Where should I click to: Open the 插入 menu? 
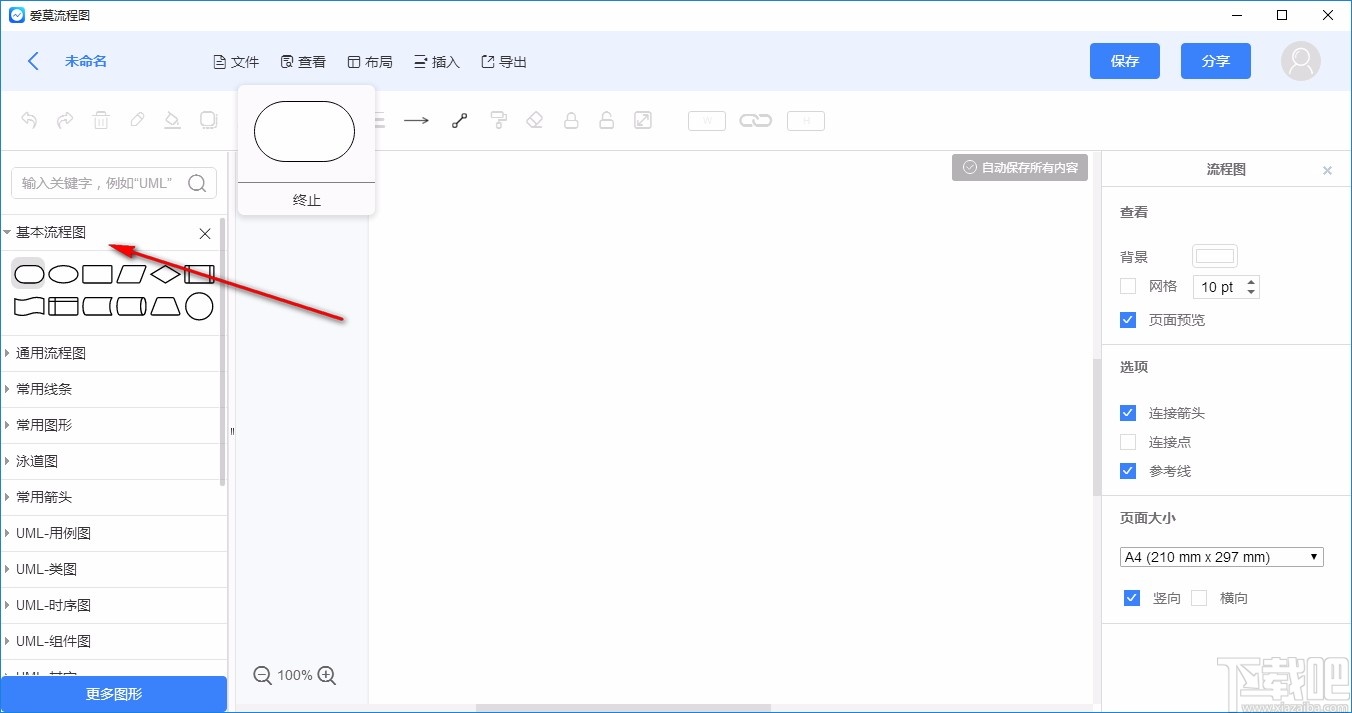tap(437, 61)
